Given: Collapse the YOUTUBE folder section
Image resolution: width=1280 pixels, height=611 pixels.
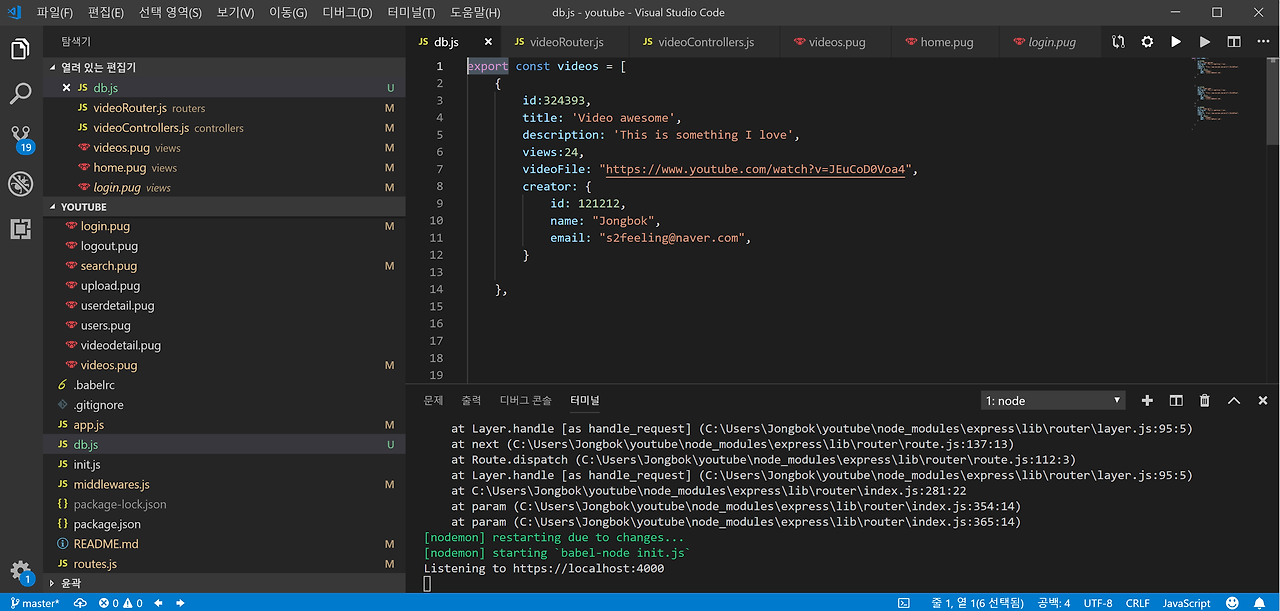Looking at the screenshot, I should coord(84,207).
